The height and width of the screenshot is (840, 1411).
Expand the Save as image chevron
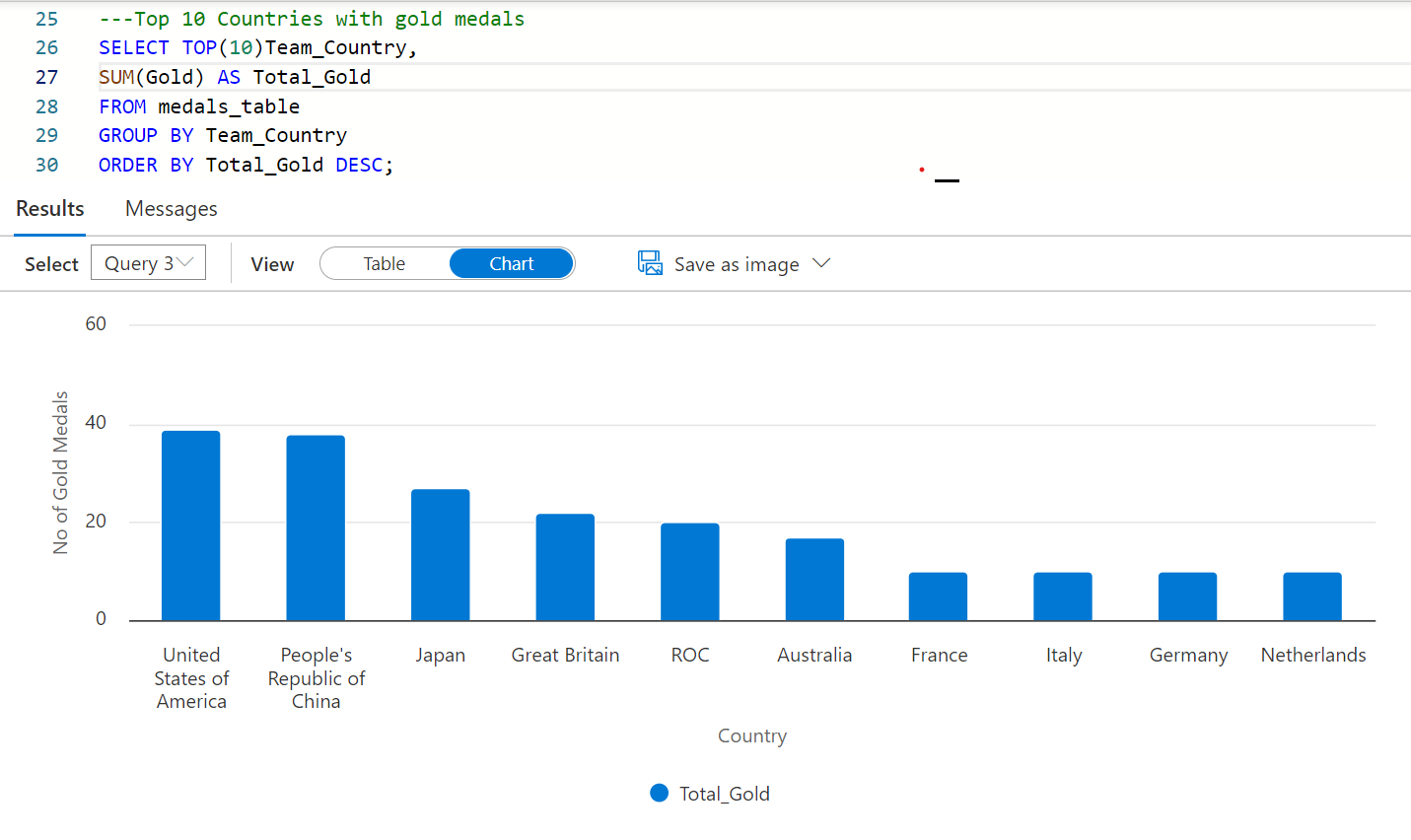click(x=821, y=263)
